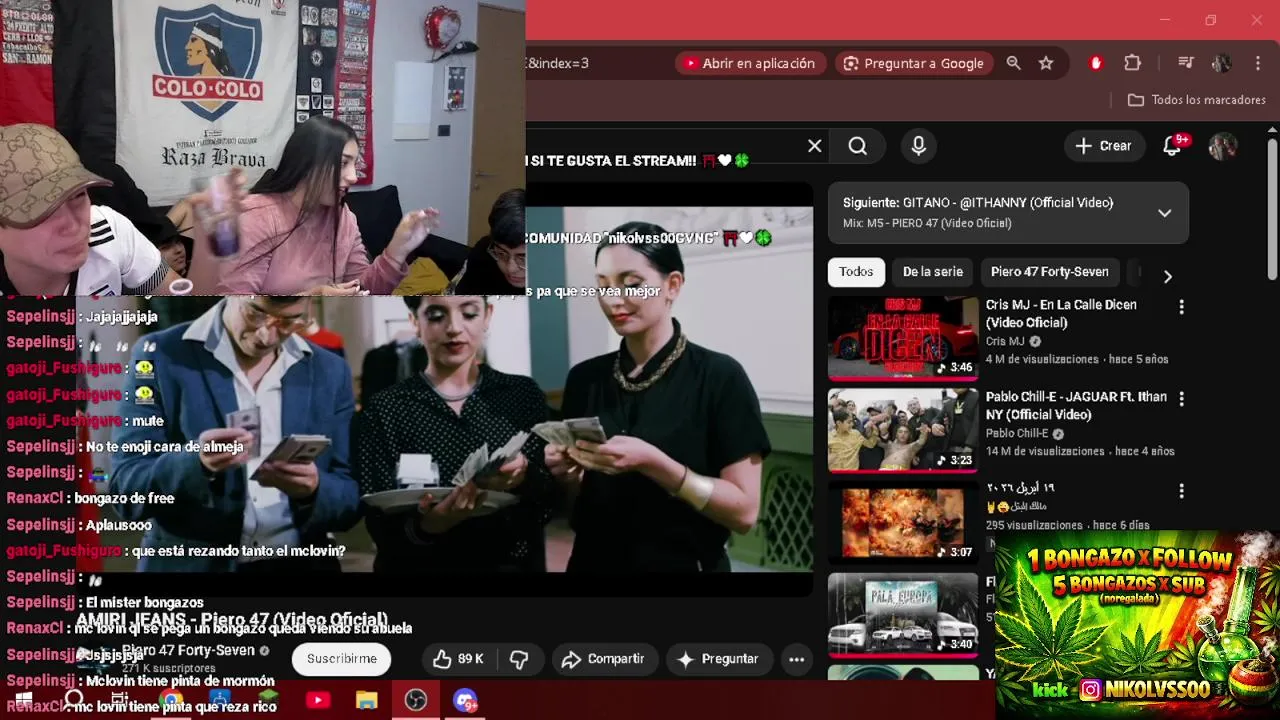Click the 'Suscribirme' button
Screen dimensions: 1280x720
[x=342, y=659]
